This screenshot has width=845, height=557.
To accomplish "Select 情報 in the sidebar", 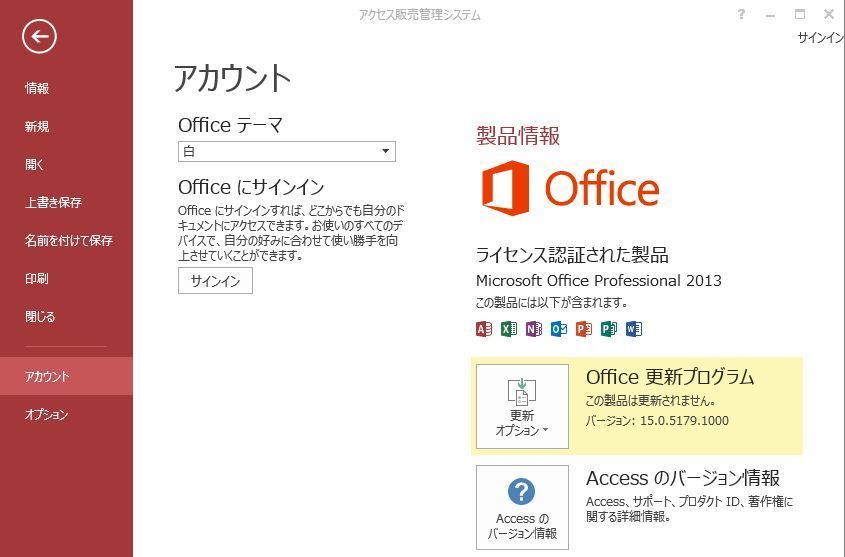I will (x=37, y=88).
